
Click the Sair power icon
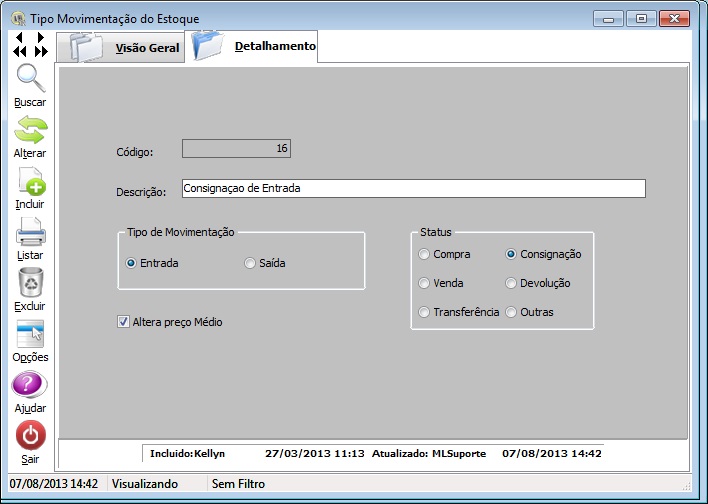coord(30,437)
